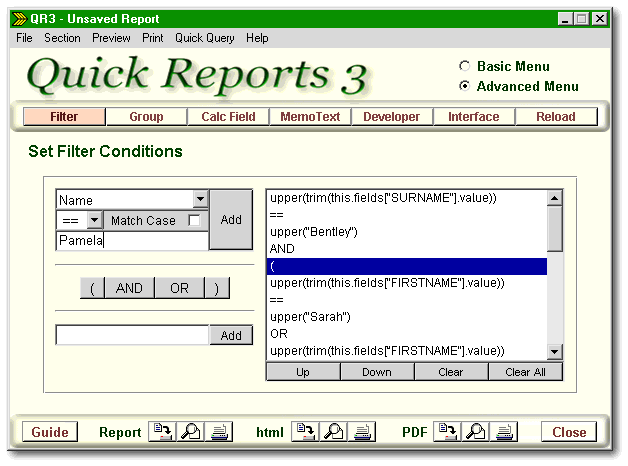Open the PDF preview magnifier icon
Image resolution: width=628 pixels, height=466 pixels.
click(x=475, y=432)
